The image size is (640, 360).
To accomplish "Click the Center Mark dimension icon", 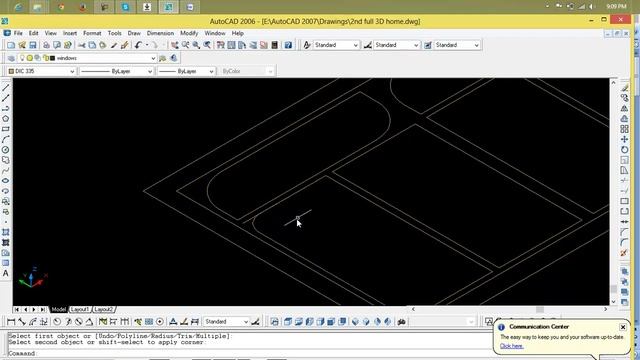I will [x=160, y=322].
